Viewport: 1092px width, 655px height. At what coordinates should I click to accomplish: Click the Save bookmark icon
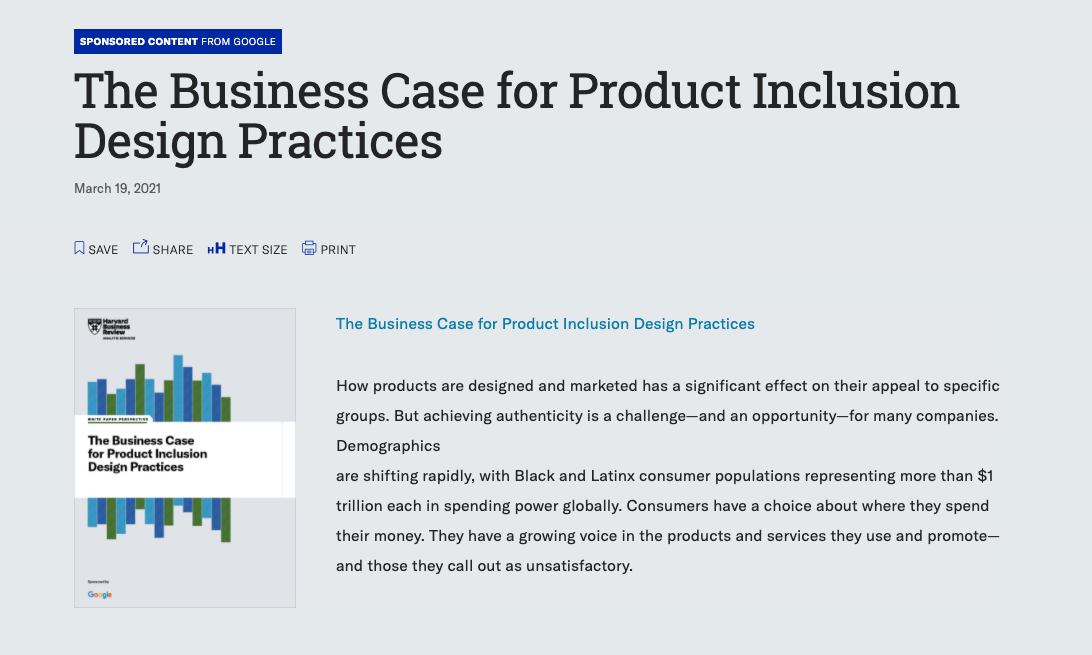(x=79, y=248)
